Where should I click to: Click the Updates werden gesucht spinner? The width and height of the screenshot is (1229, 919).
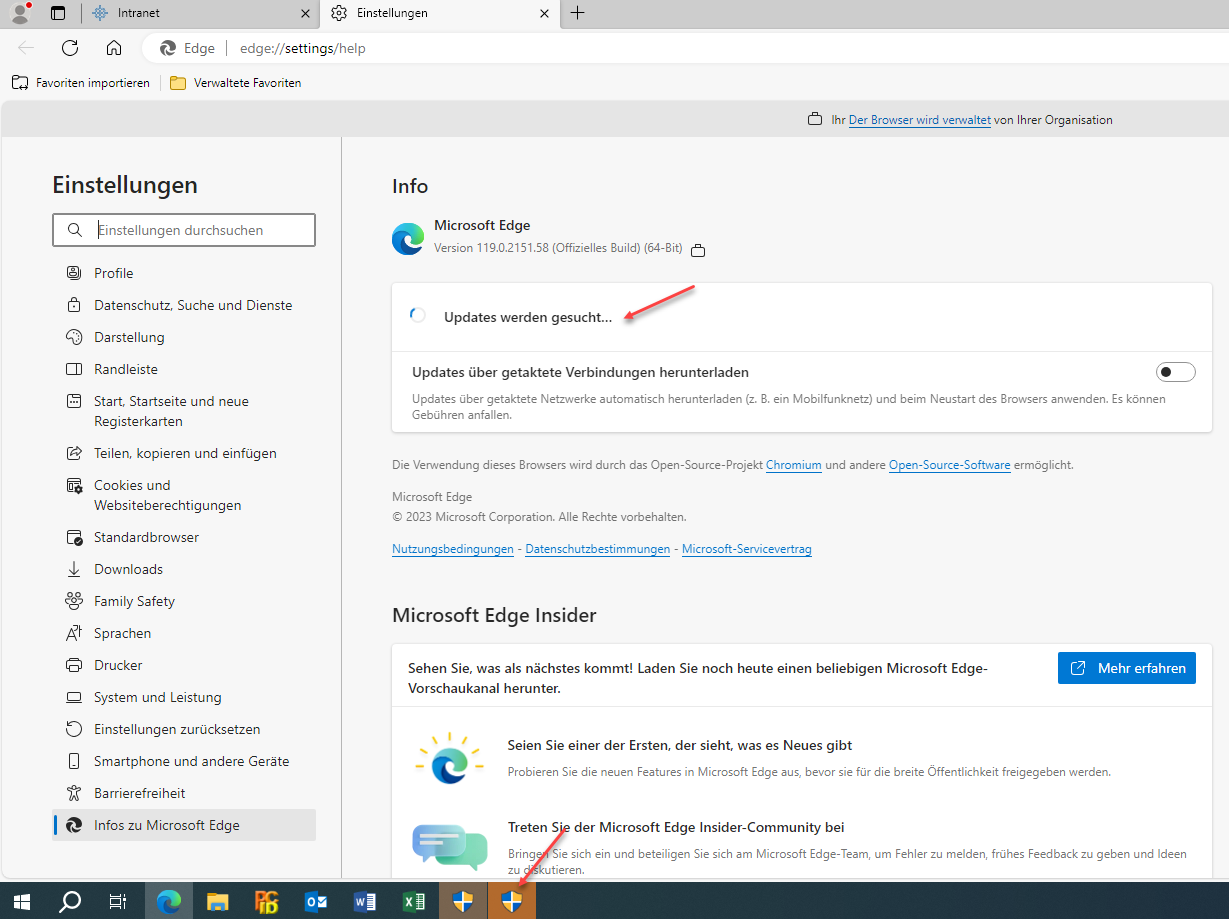tap(418, 315)
